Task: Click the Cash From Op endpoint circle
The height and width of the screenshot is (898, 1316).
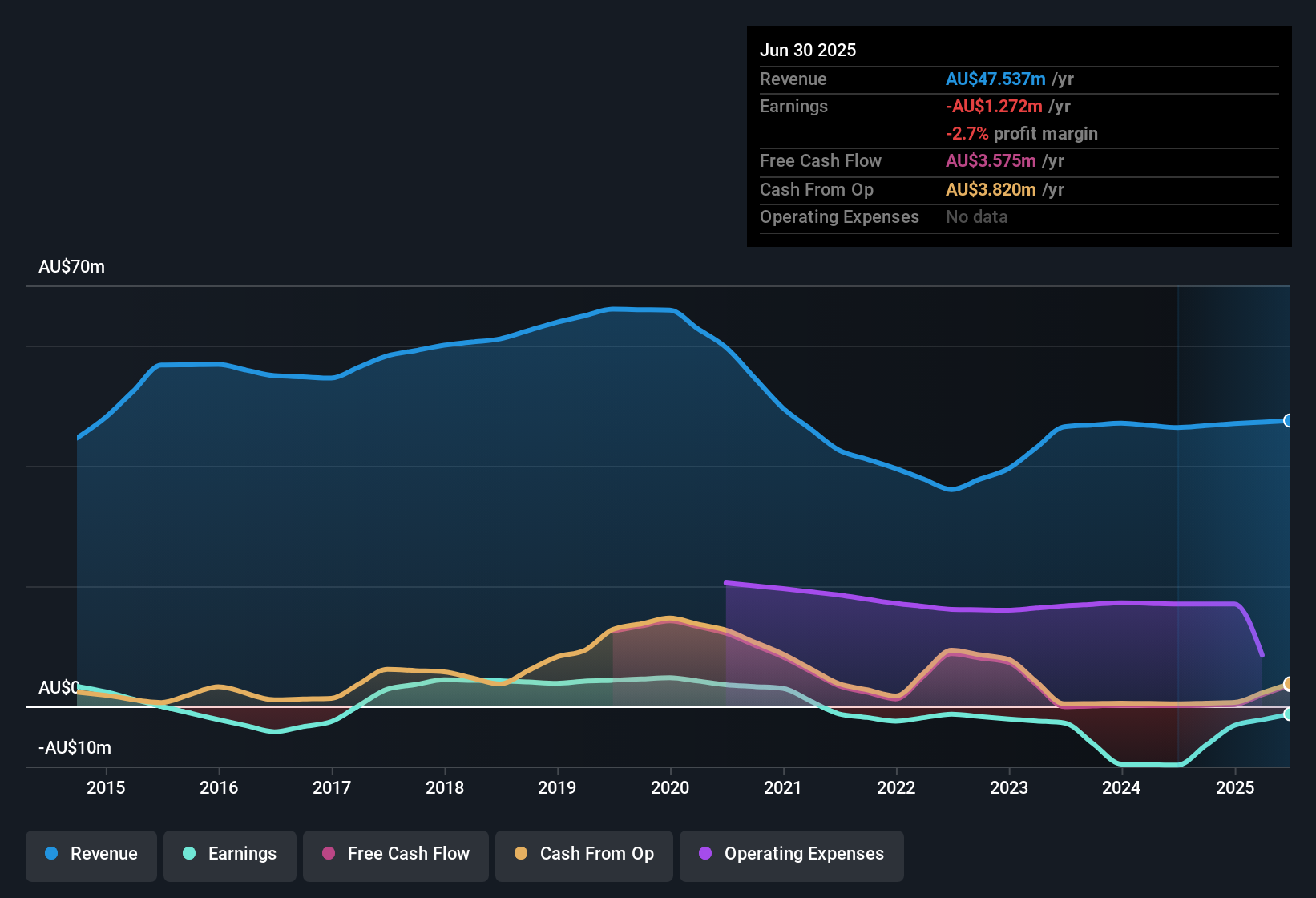Action: (1289, 683)
